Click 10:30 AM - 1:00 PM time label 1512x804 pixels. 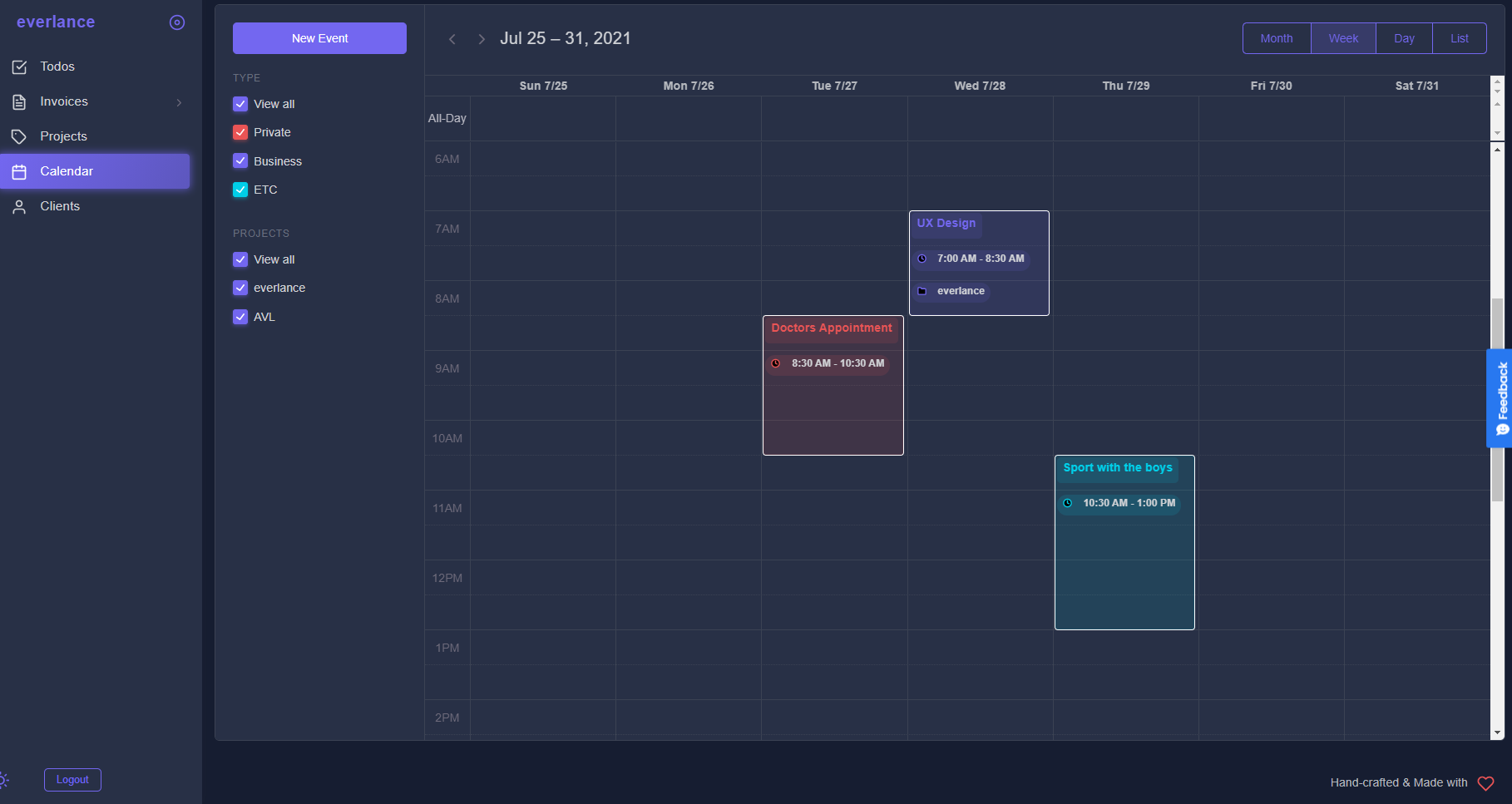click(x=1129, y=503)
